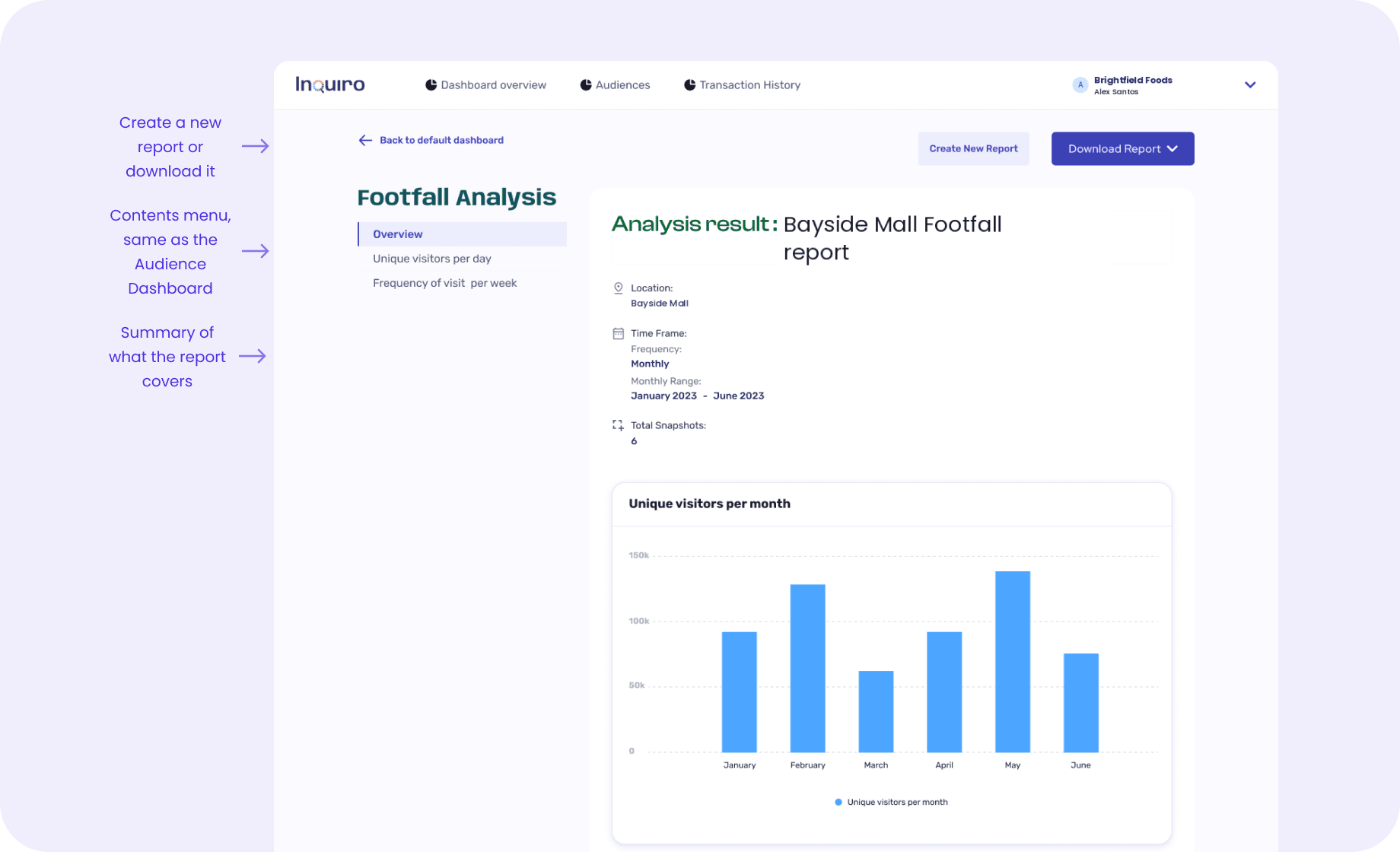Expand the Brightfield Foods account dropdown
1400x852 pixels.
[x=1250, y=85]
